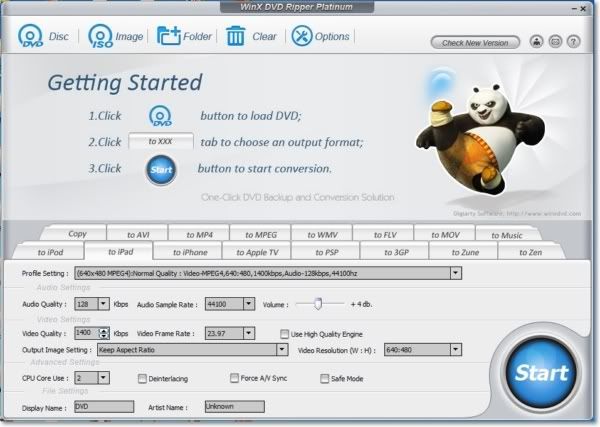Open the CPU Core Use dropdown
The image size is (600, 427).
coord(103,378)
